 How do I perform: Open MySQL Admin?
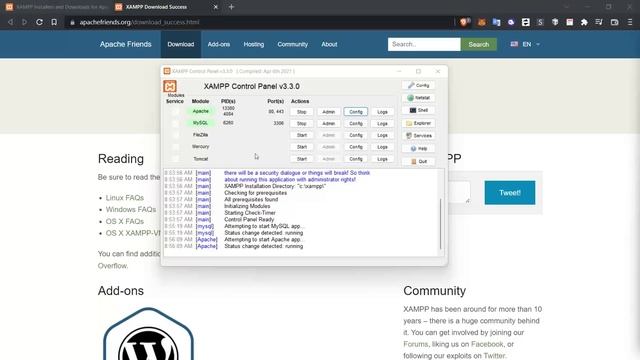(329, 123)
